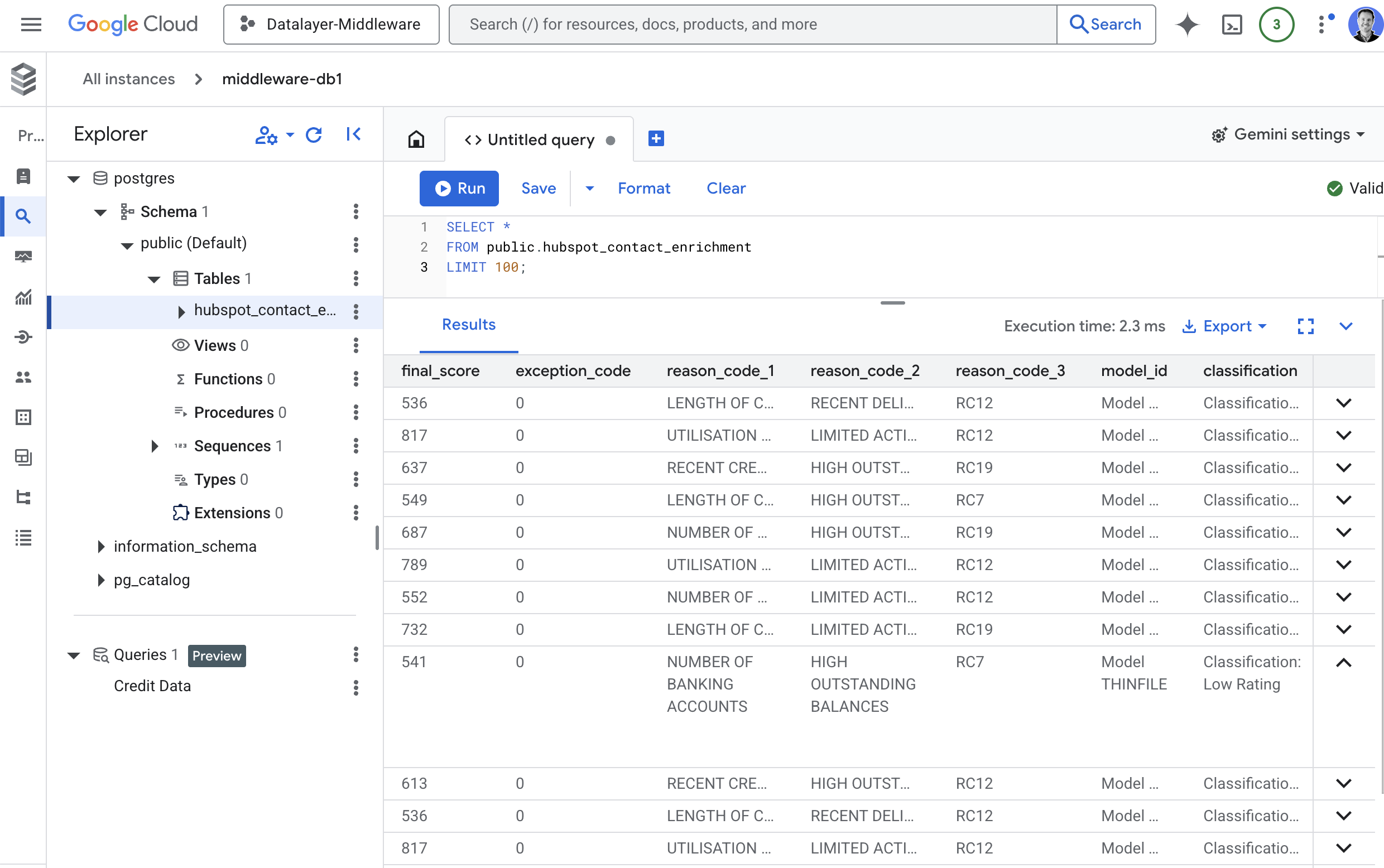Collapse the public (Default) schema

[x=127, y=243]
